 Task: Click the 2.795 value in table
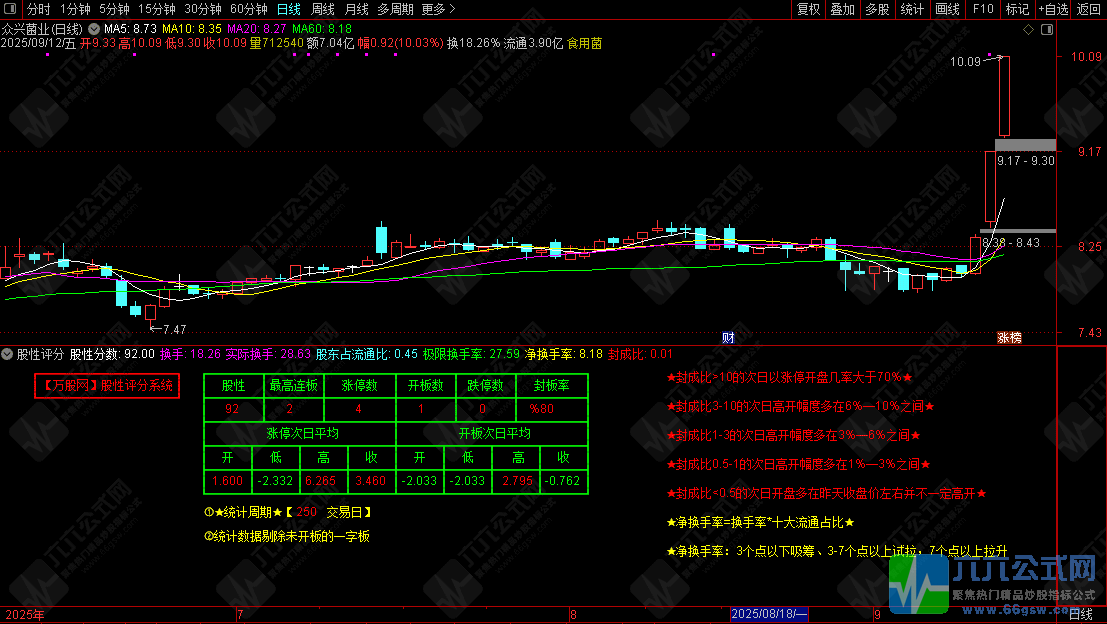pyautogui.click(x=517, y=481)
